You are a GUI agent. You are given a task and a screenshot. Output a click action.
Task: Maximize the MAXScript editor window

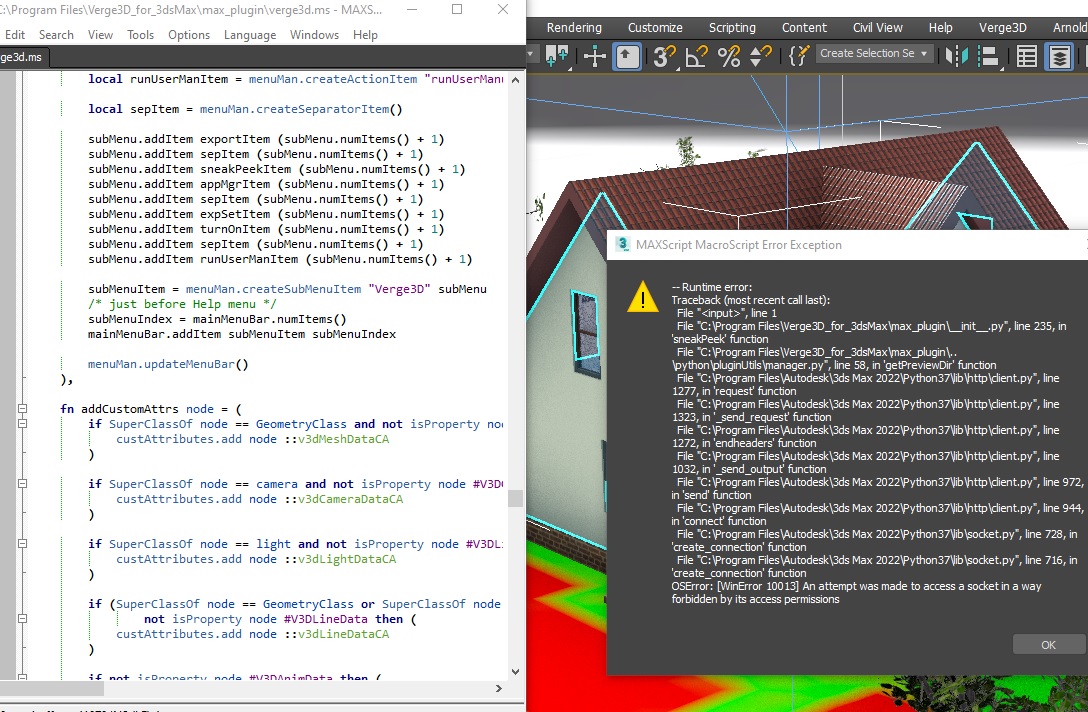pos(457,10)
